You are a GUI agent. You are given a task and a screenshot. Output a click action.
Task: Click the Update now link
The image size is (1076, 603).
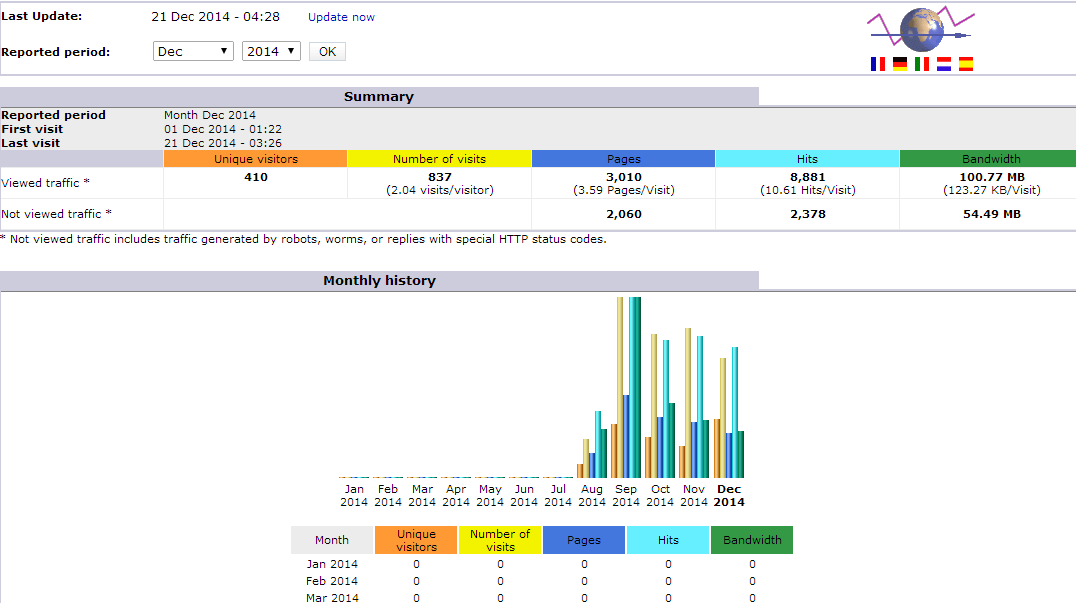pos(341,17)
